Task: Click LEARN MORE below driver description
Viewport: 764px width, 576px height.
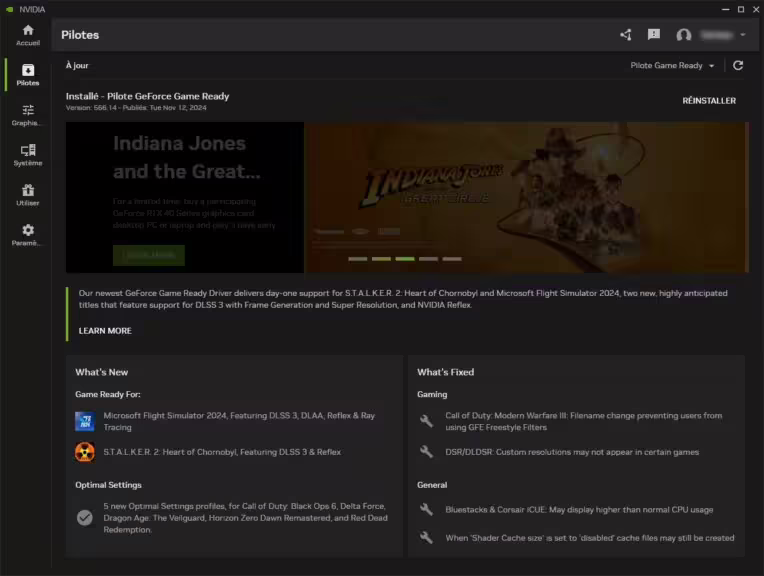Action: [105, 331]
